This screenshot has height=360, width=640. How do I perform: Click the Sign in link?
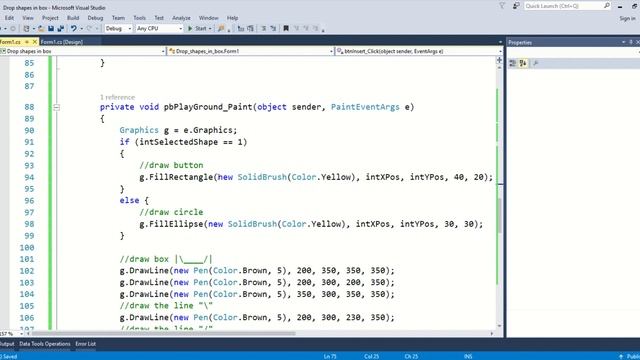627,18
